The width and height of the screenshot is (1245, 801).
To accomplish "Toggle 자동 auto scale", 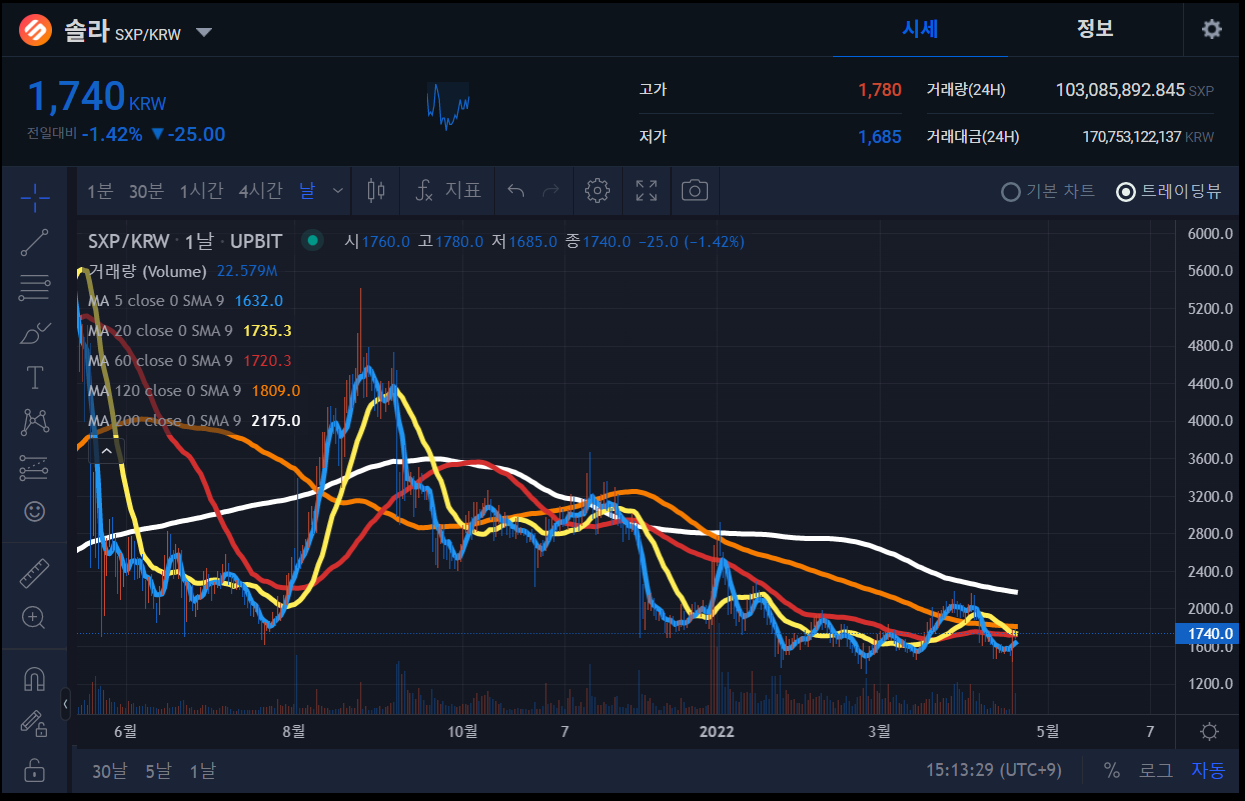I will [x=1207, y=771].
